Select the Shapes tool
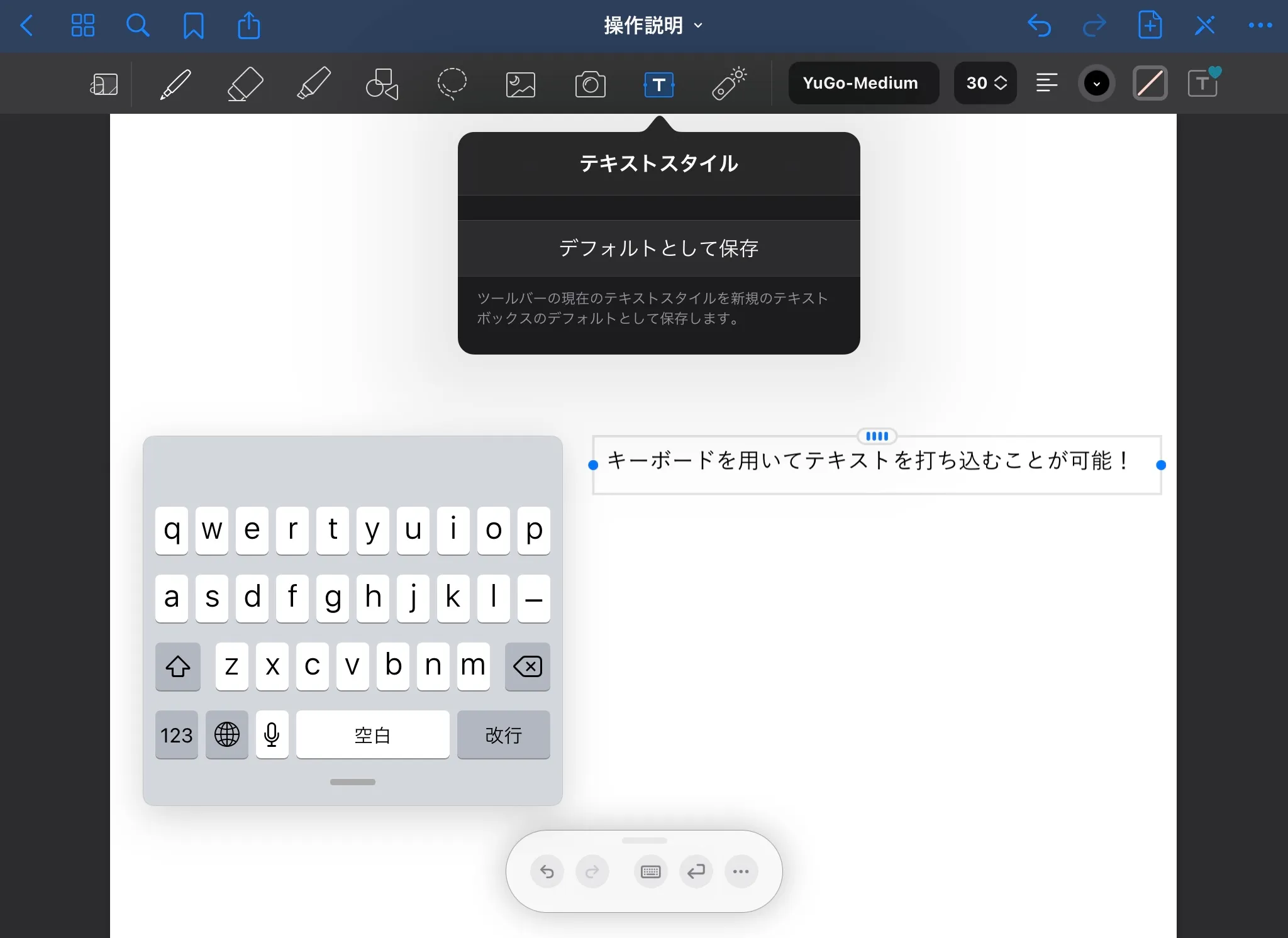The height and width of the screenshot is (938, 1288). coord(382,84)
